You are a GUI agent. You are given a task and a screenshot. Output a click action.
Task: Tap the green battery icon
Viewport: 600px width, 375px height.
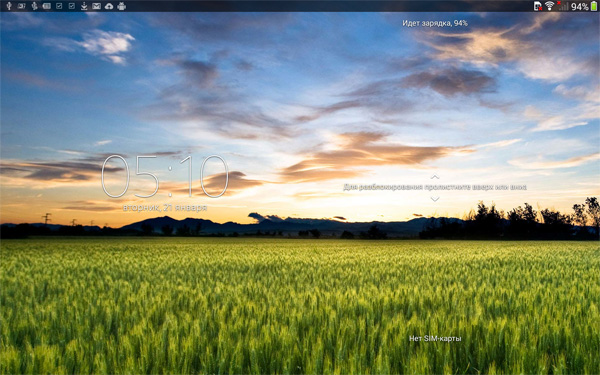pos(594,6)
